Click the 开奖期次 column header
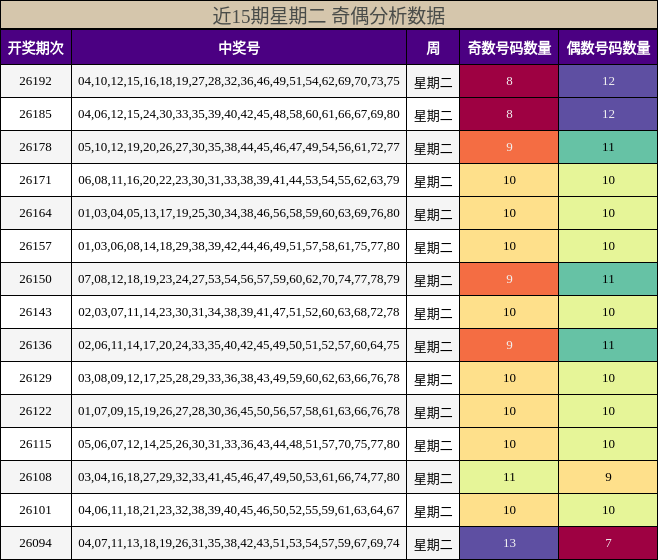 36,47
